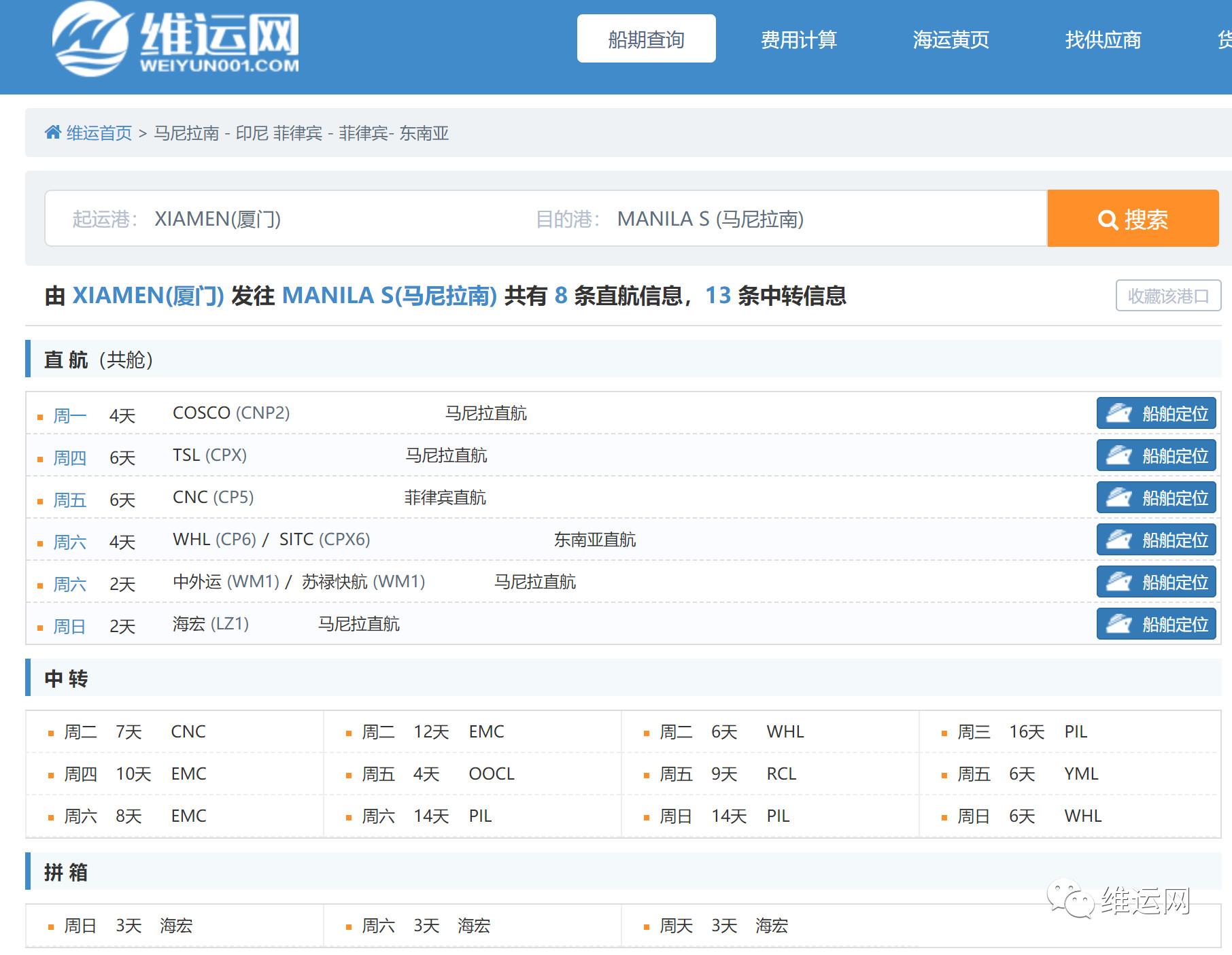Follow the 维运首页 breadcrumb link
Screen dimensions: 1232x955
[x=99, y=133]
